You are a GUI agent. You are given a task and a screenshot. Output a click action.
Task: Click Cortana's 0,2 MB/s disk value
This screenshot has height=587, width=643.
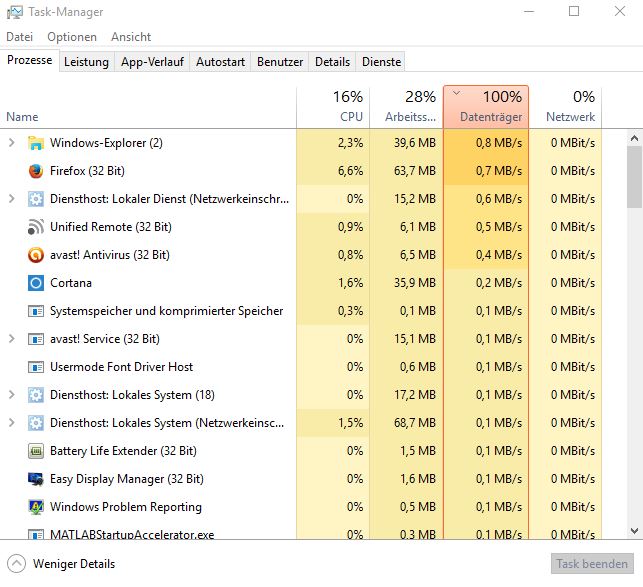(499, 283)
